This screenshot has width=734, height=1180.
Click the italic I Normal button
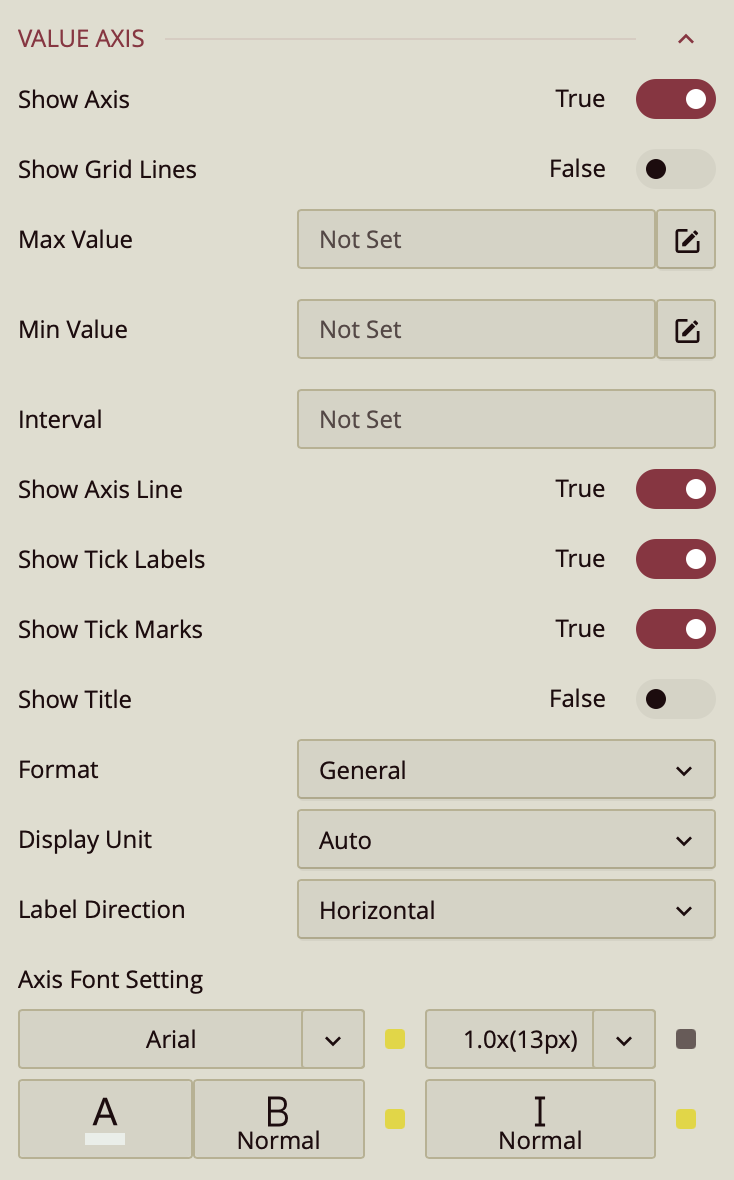pyautogui.click(x=540, y=1119)
